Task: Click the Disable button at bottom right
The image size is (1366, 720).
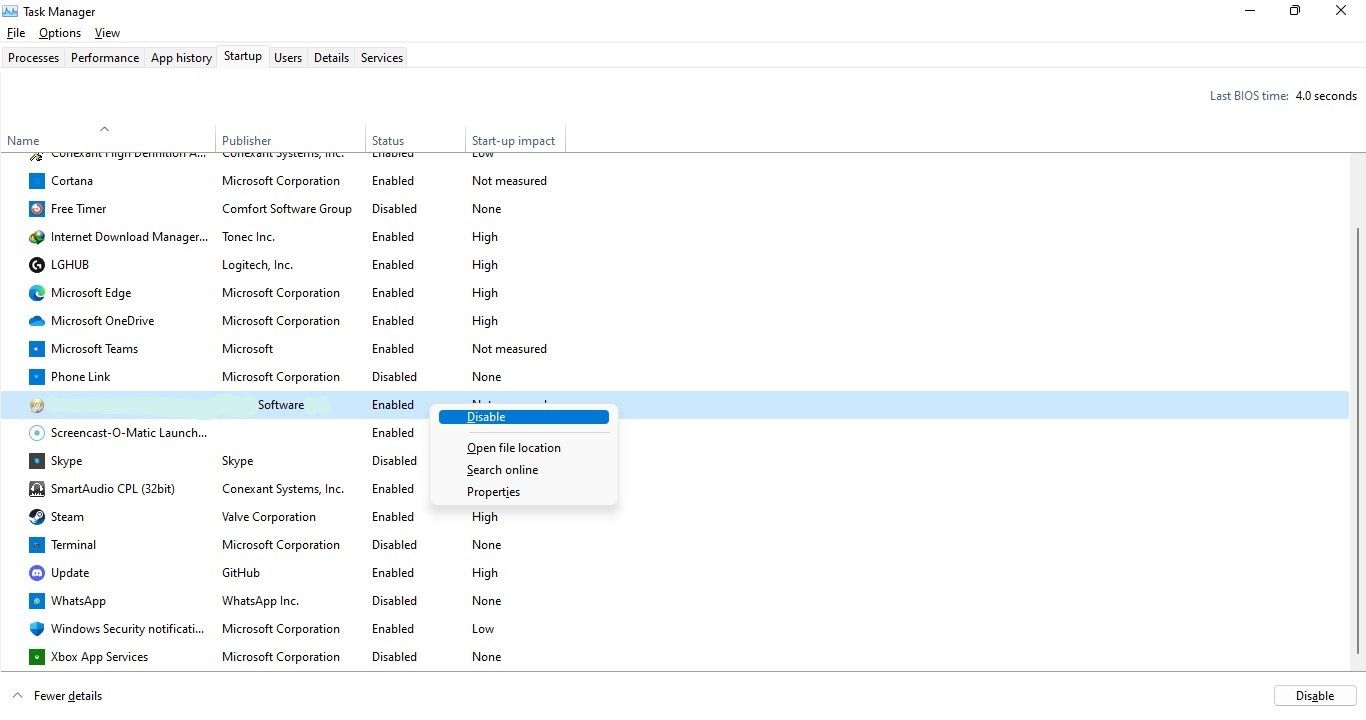Action: [1315, 696]
